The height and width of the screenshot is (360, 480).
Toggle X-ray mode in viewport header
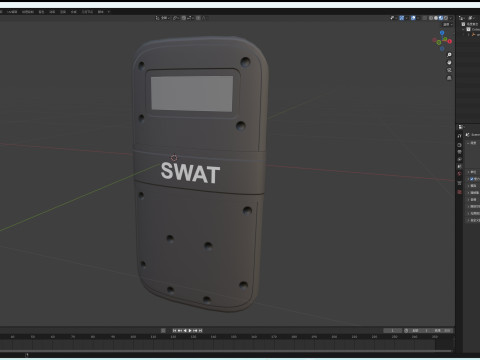pos(424,18)
